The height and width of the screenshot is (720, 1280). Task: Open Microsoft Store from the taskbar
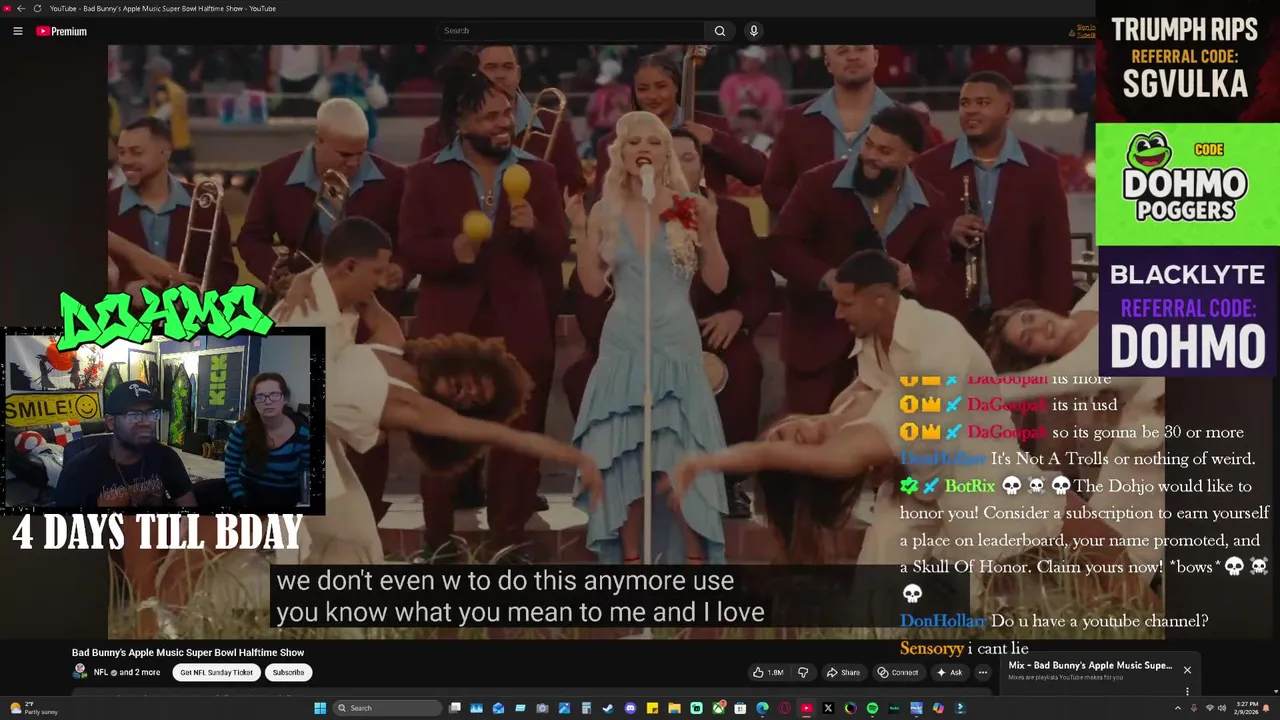click(740, 708)
